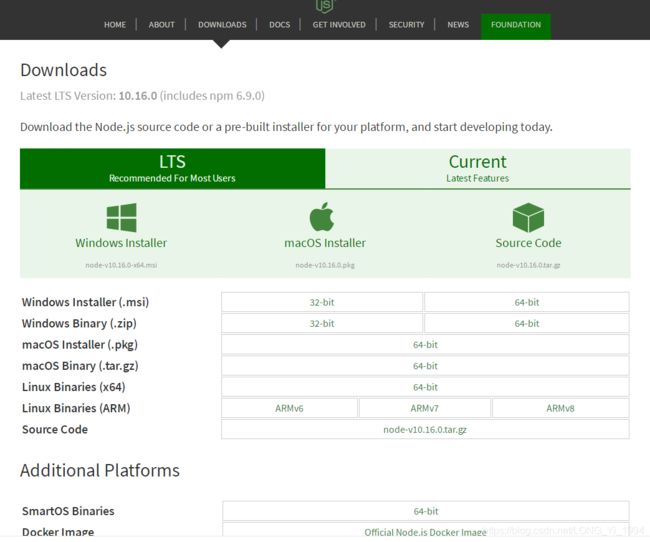The image size is (650, 542).
Task: Download 64-bit Linux Binaries (x64)
Action: [x=425, y=387]
